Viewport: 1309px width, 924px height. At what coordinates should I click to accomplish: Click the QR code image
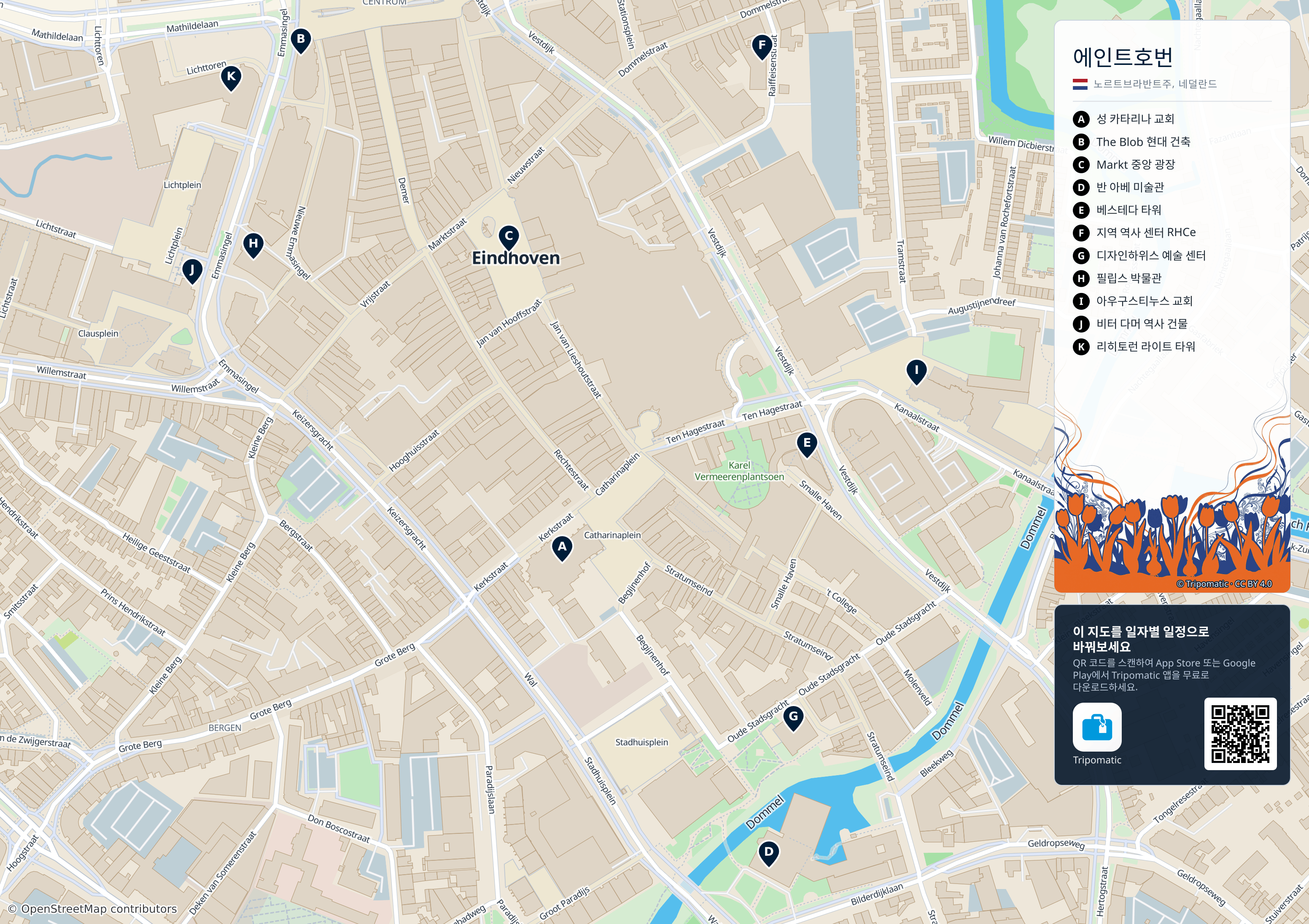pyautogui.click(x=1240, y=733)
